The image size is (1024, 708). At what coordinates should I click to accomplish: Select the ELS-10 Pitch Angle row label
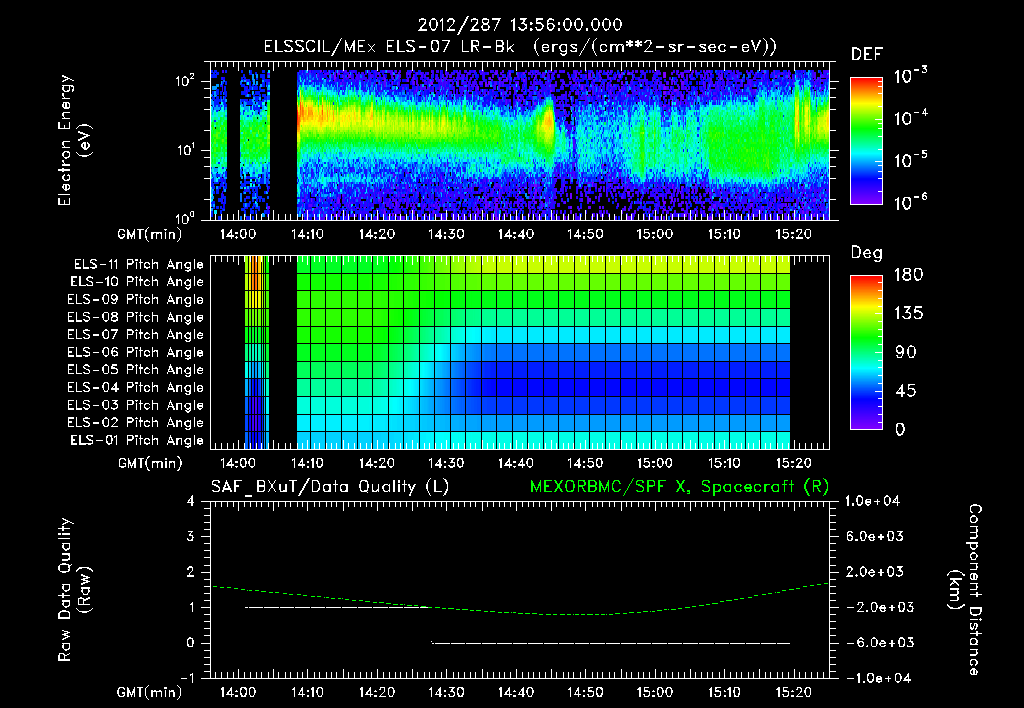137,282
